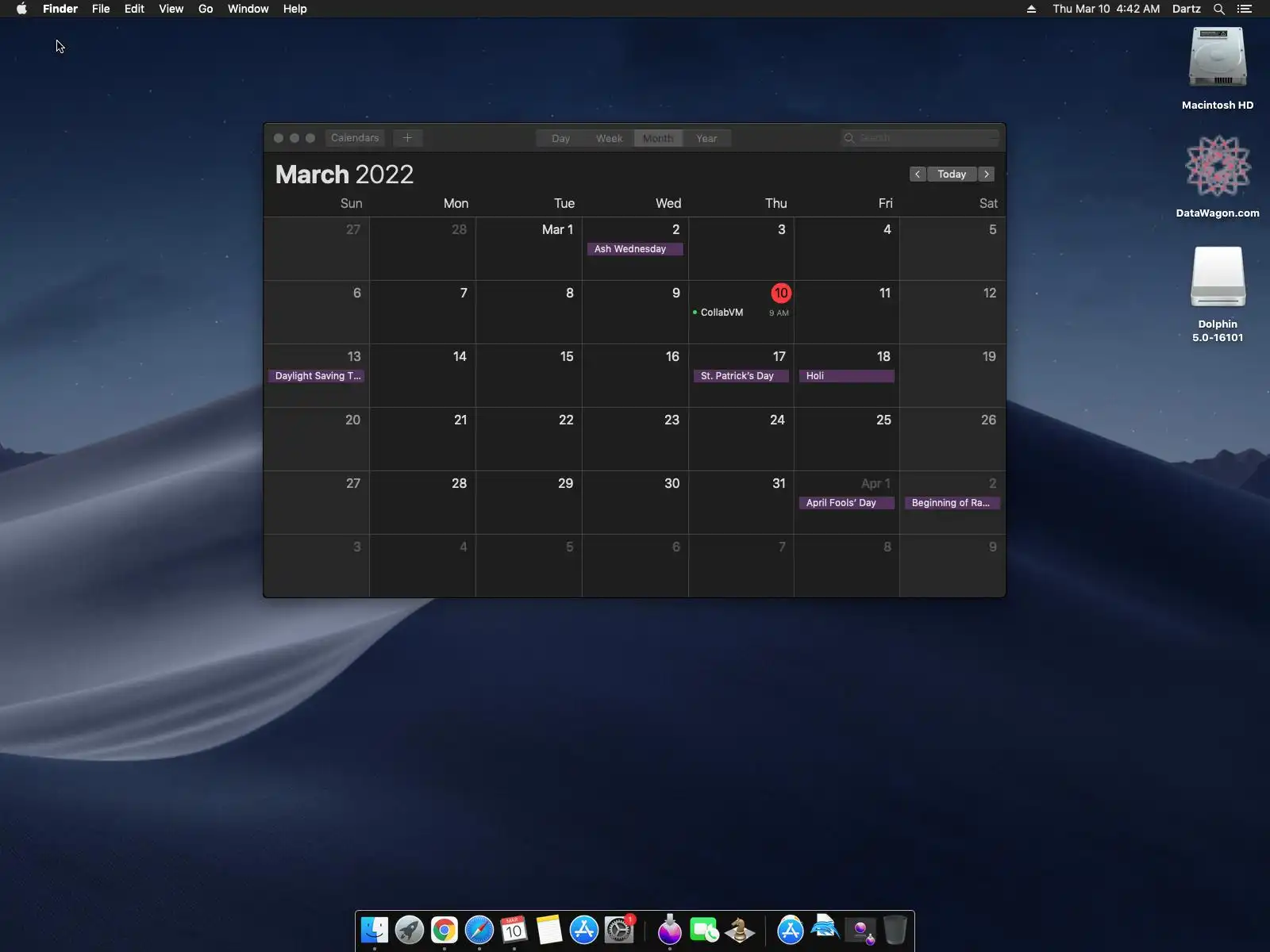This screenshot has height=952, width=1270.
Task: Open the Help menu
Action: 295,9
